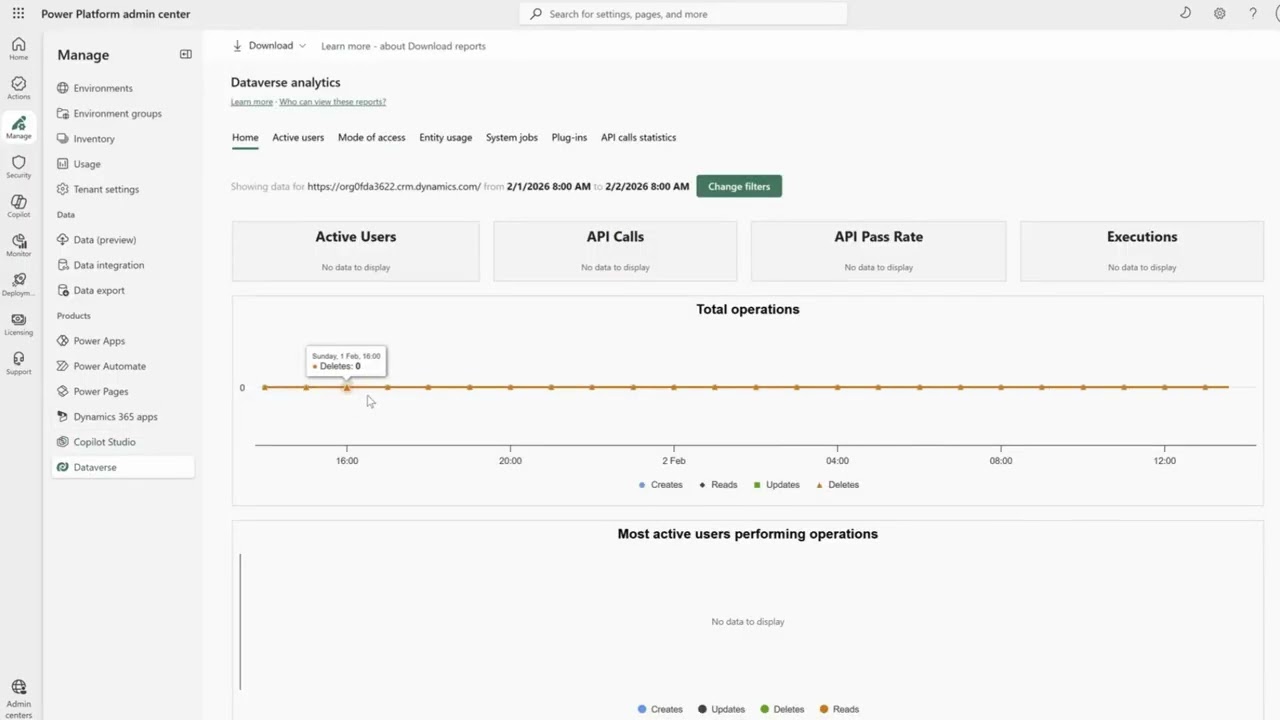Viewport: 1280px width, 720px height.
Task: Switch to the System jobs tab
Action: click(x=511, y=137)
